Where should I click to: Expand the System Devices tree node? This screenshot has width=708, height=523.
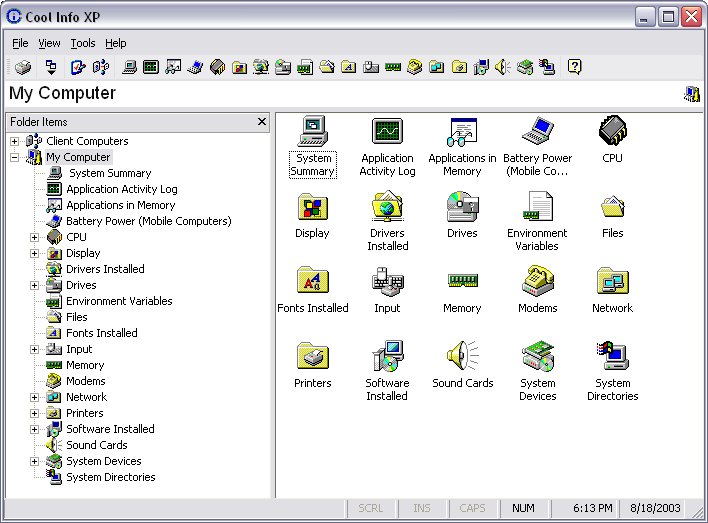34,461
